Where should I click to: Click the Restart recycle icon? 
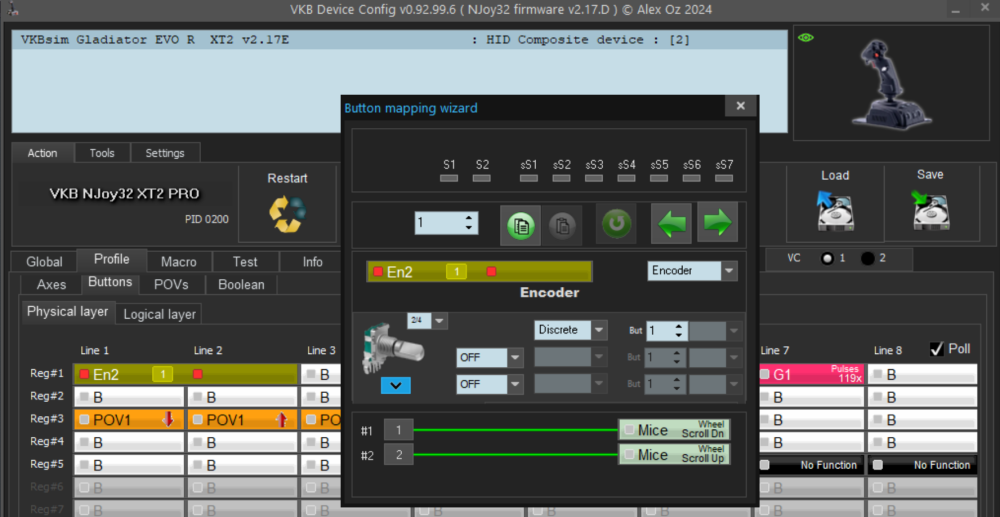point(287,214)
